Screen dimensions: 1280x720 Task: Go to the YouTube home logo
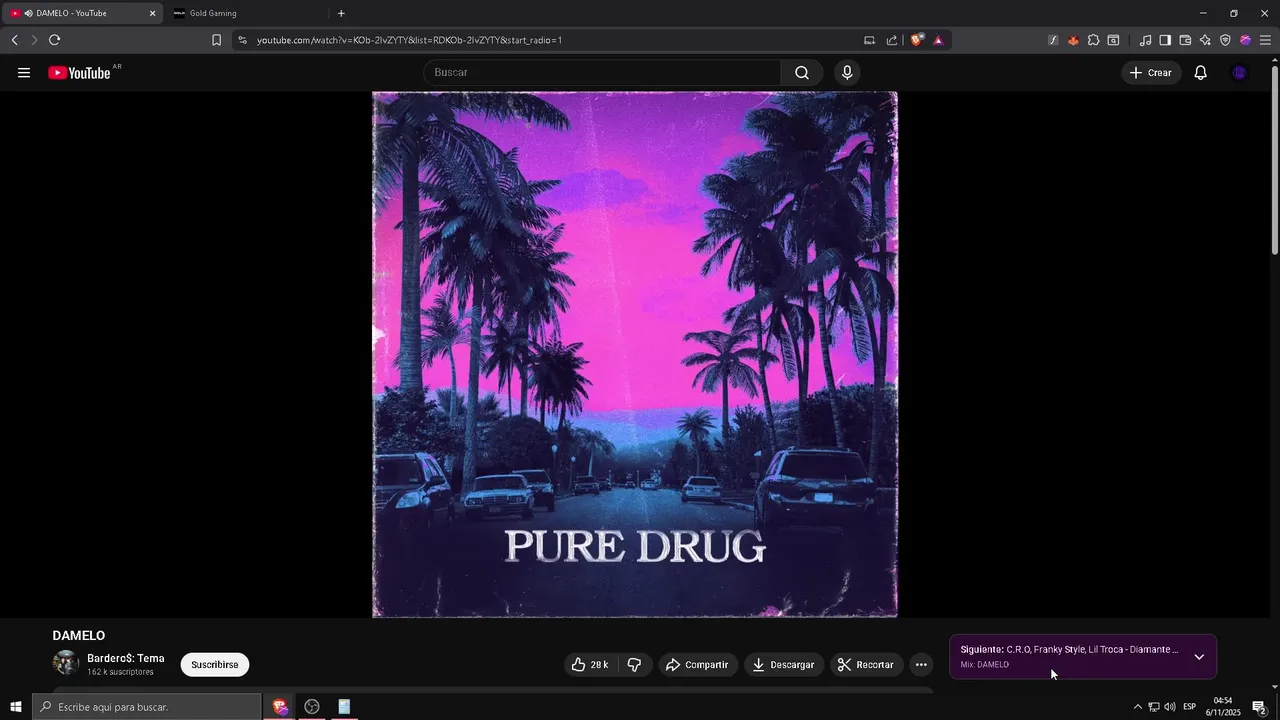pos(79,73)
